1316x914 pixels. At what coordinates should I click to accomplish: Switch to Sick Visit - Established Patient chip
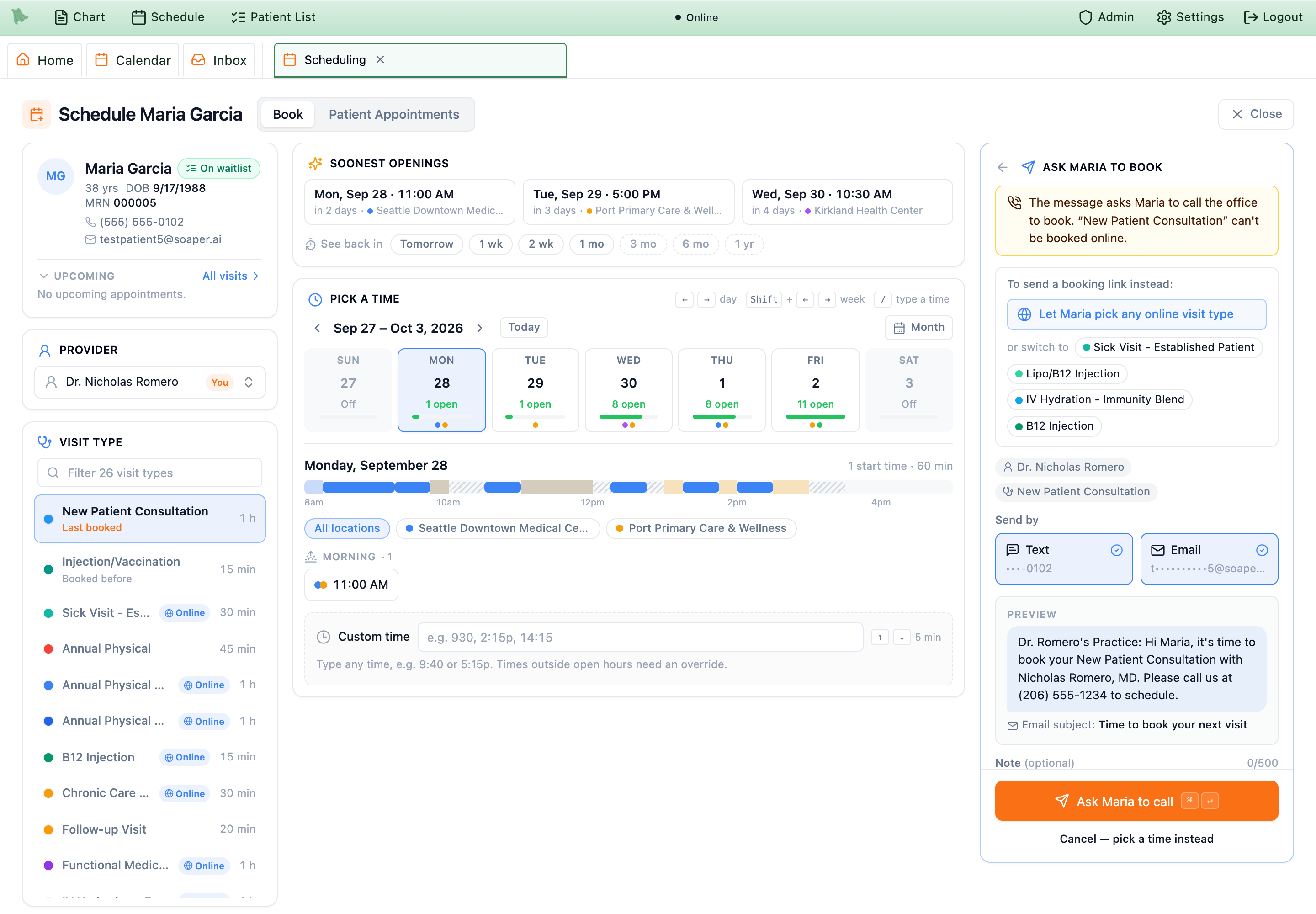click(1168, 348)
